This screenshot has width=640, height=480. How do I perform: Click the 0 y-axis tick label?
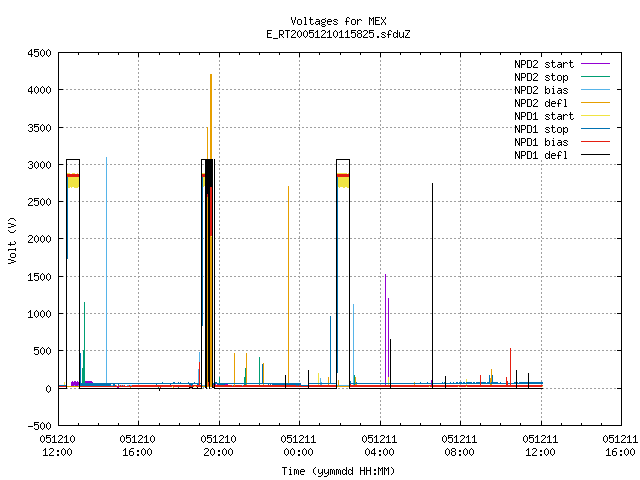click(x=49, y=389)
